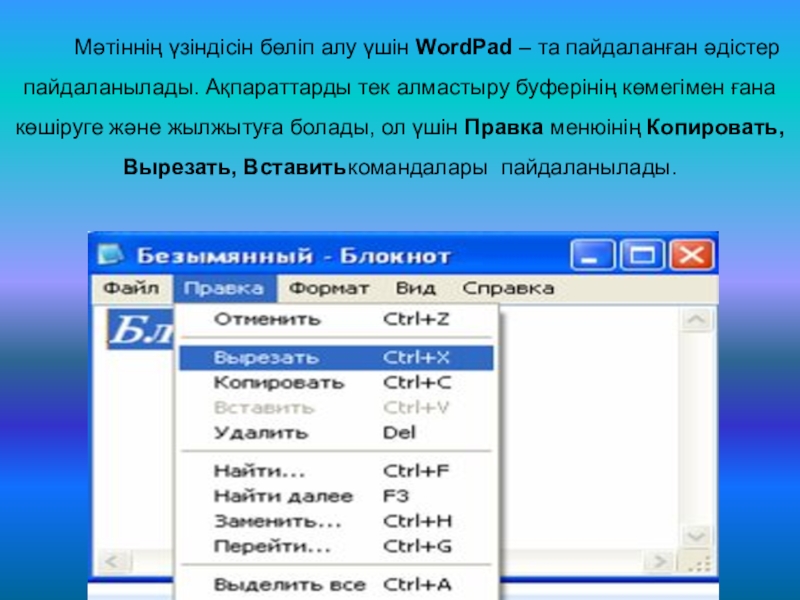Choose Удалить from the menu
The height and width of the screenshot is (600, 800).
336,433
